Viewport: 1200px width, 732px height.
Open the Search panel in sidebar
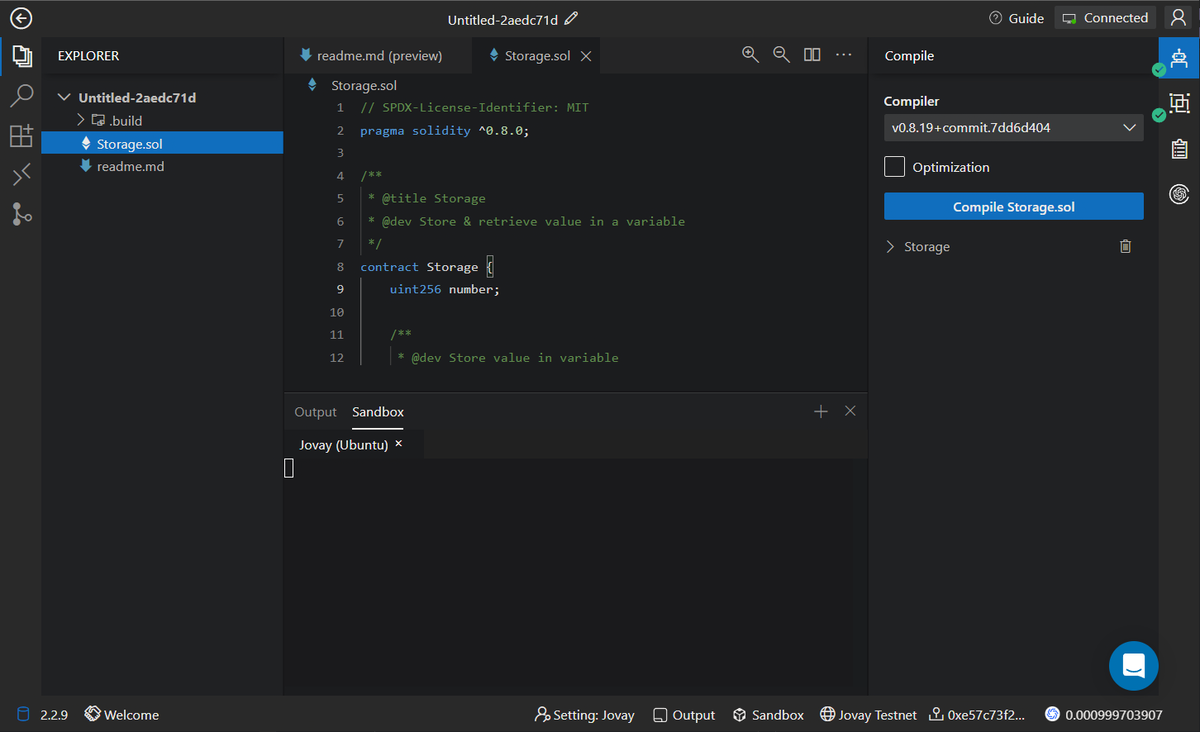coord(21,96)
